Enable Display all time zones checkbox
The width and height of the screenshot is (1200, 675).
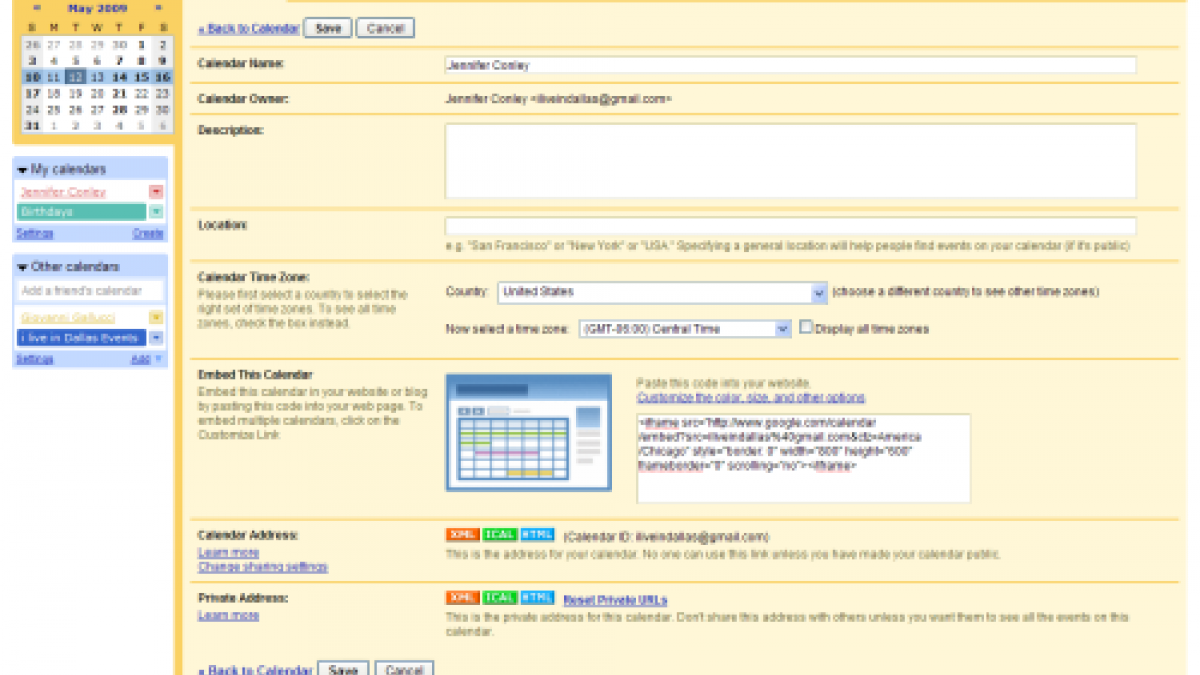(x=806, y=328)
